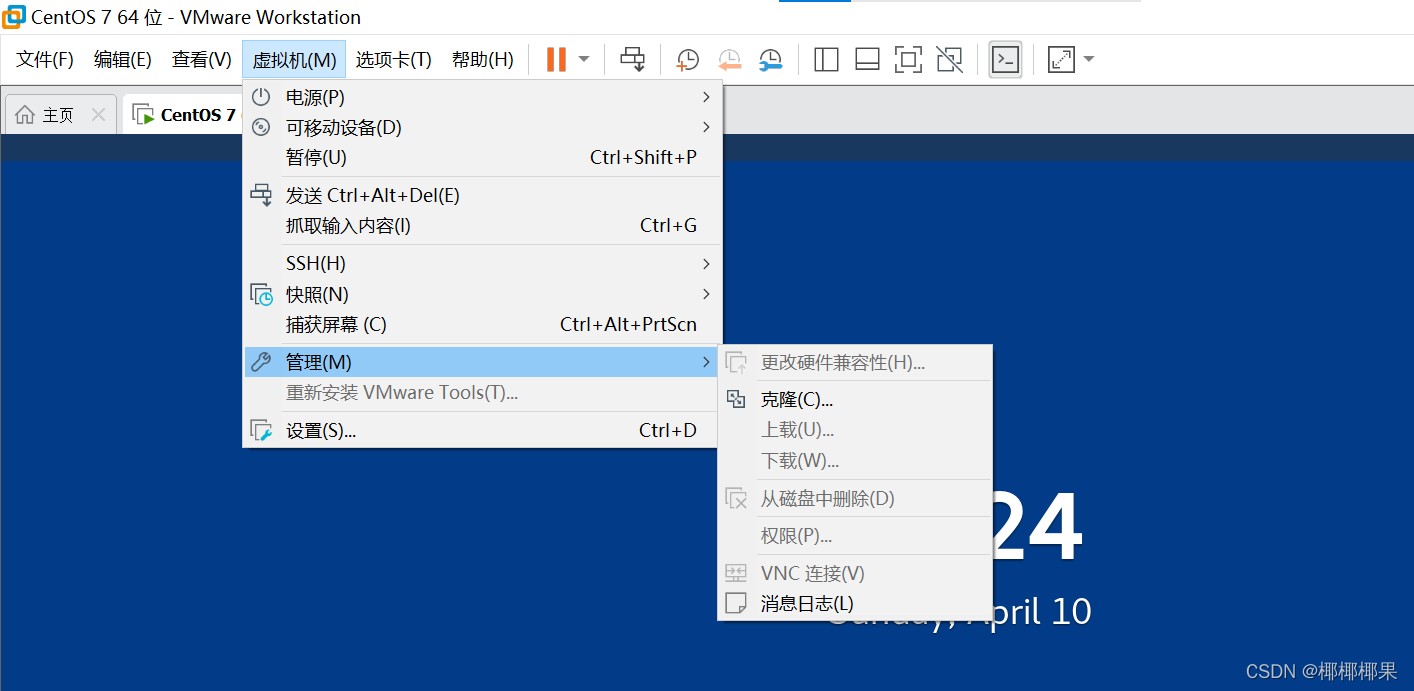Expand the 快照(N) snapshot submenu

(482, 294)
